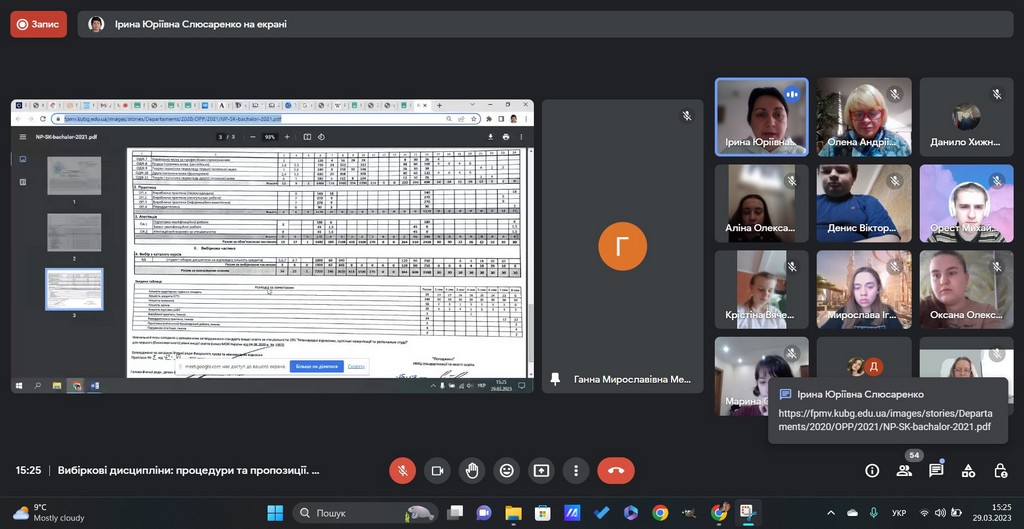Viewport: 1024px width, 529px height.
Task: Click the present screen icon
Action: pos(541,470)
